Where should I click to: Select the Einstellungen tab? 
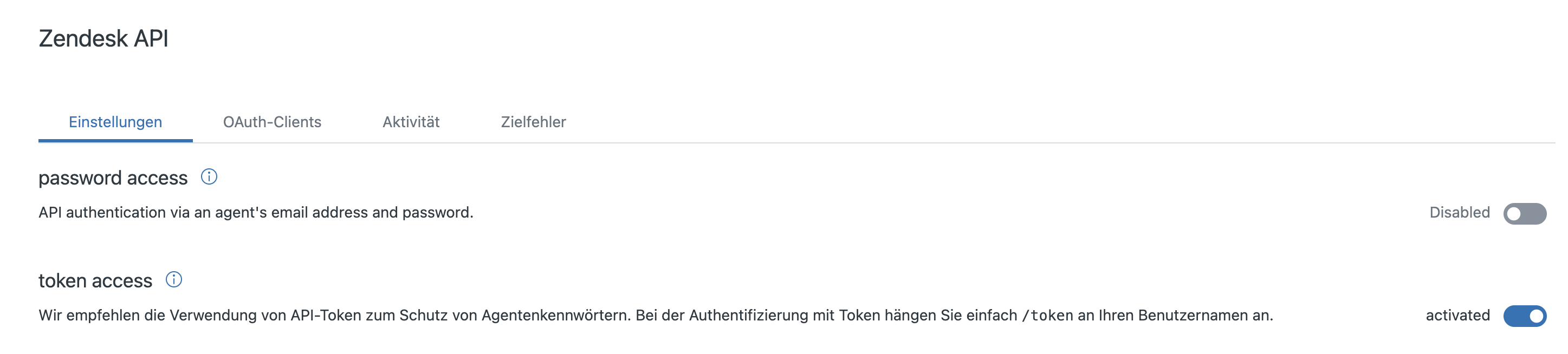[x=115, y=122]
